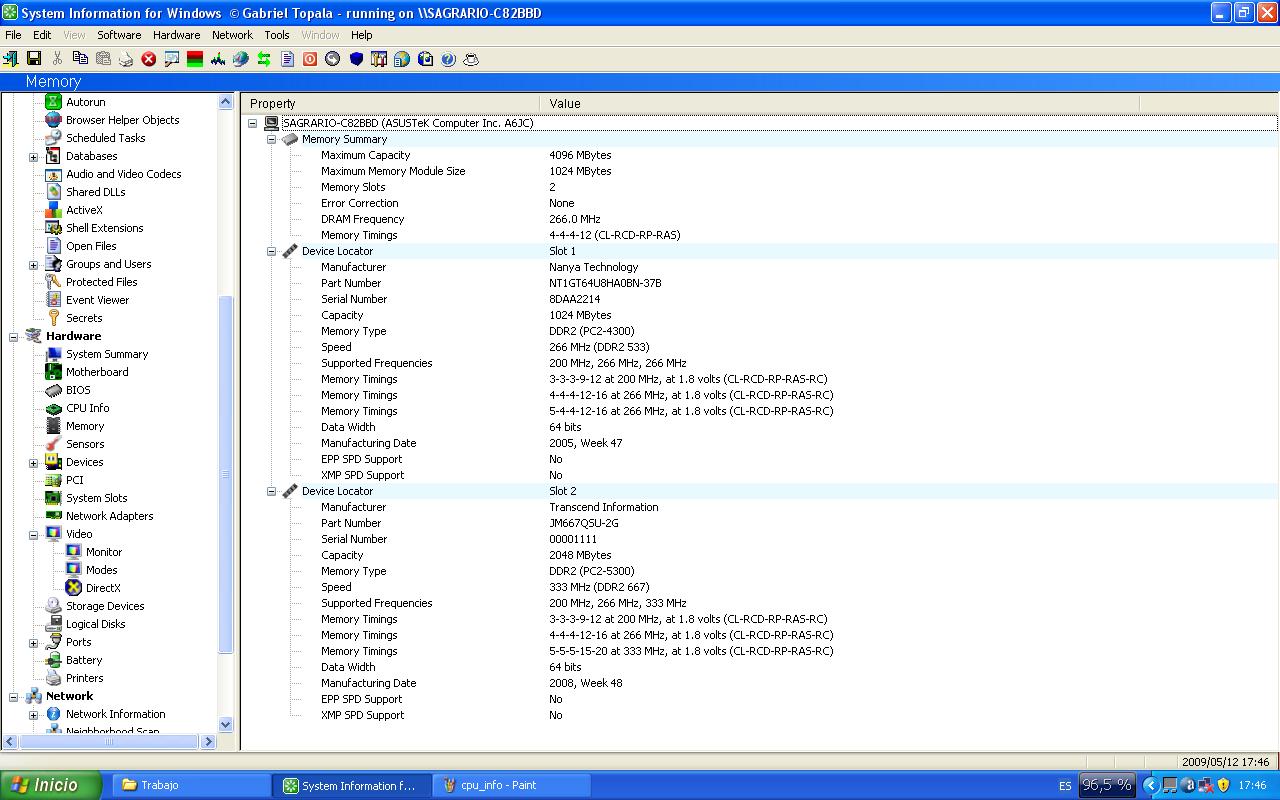Click the yellow security shield tray icon
The width and height of the screenshot is (1280, 800).
coord(1223,785)
